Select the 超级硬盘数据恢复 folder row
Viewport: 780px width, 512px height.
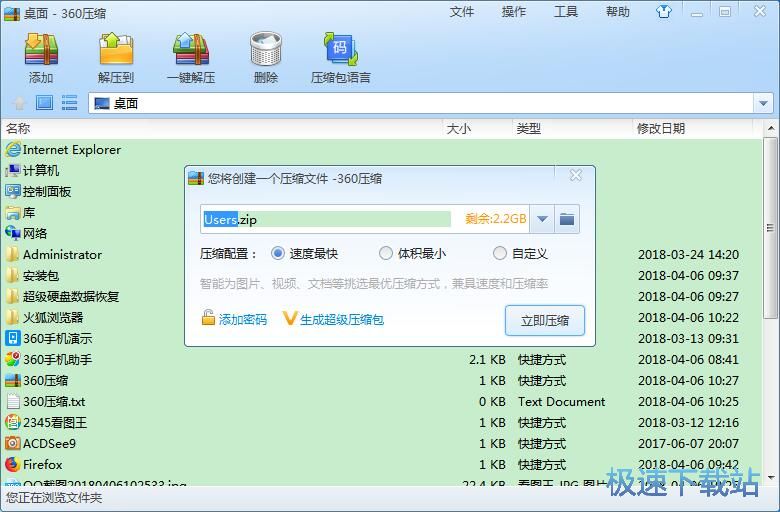point(381,297)
